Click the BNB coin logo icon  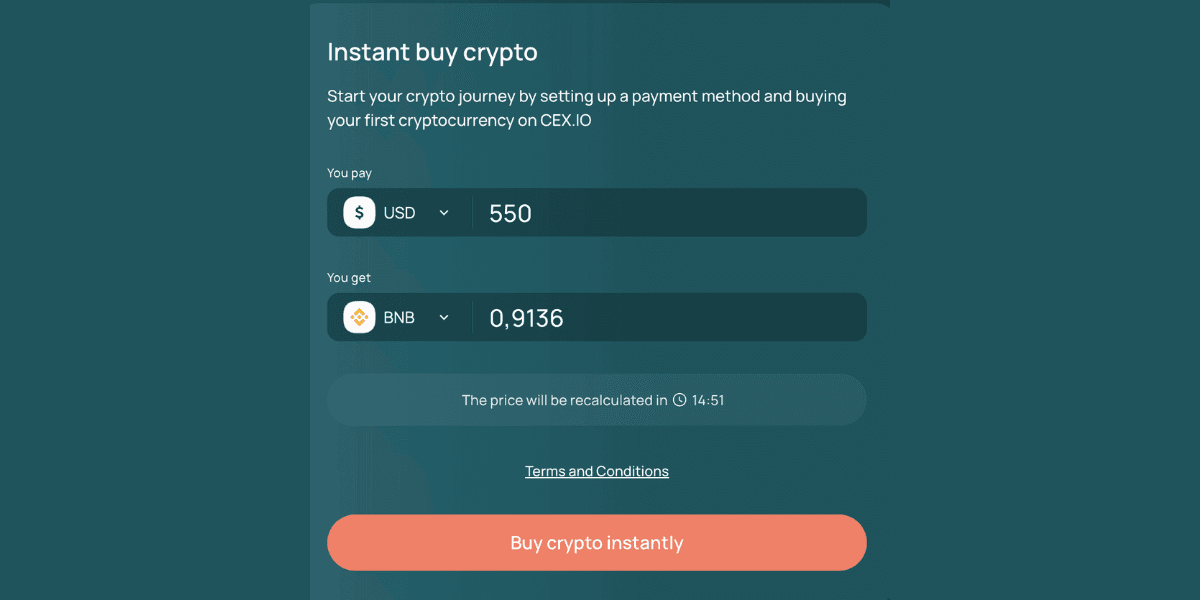359,317
